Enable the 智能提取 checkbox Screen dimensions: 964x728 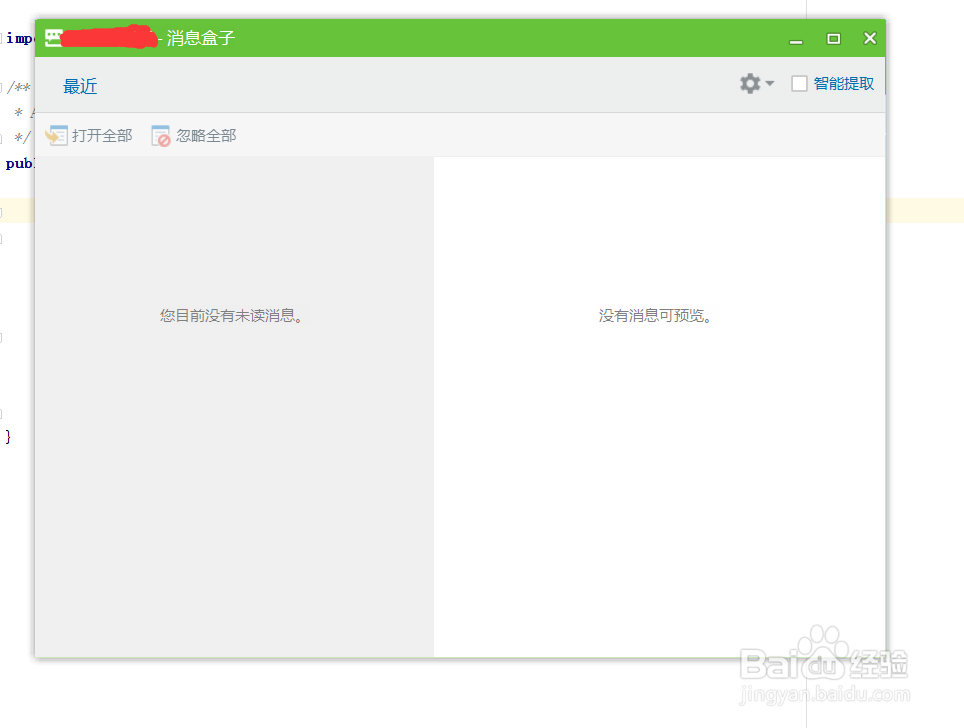click(x=799, y=83)
